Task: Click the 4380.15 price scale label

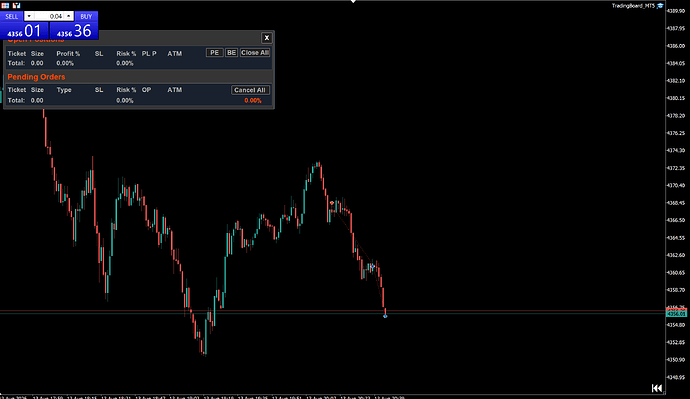Action: click(676, 98)
